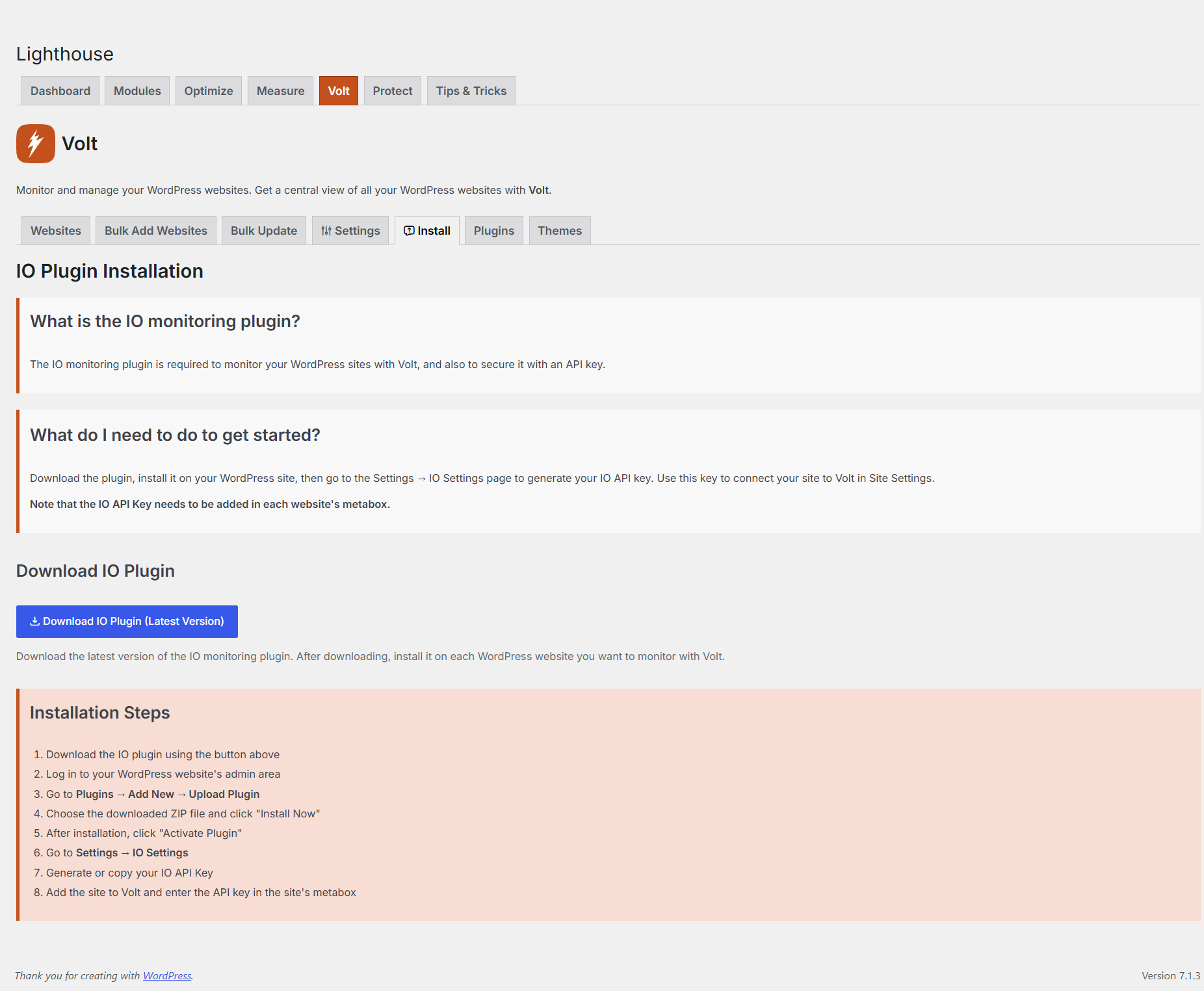Viewport: 1204px width, 991px height.
Task: Follow the WordPress footer link
Action: pyautogui.click(x=167, y=976)
